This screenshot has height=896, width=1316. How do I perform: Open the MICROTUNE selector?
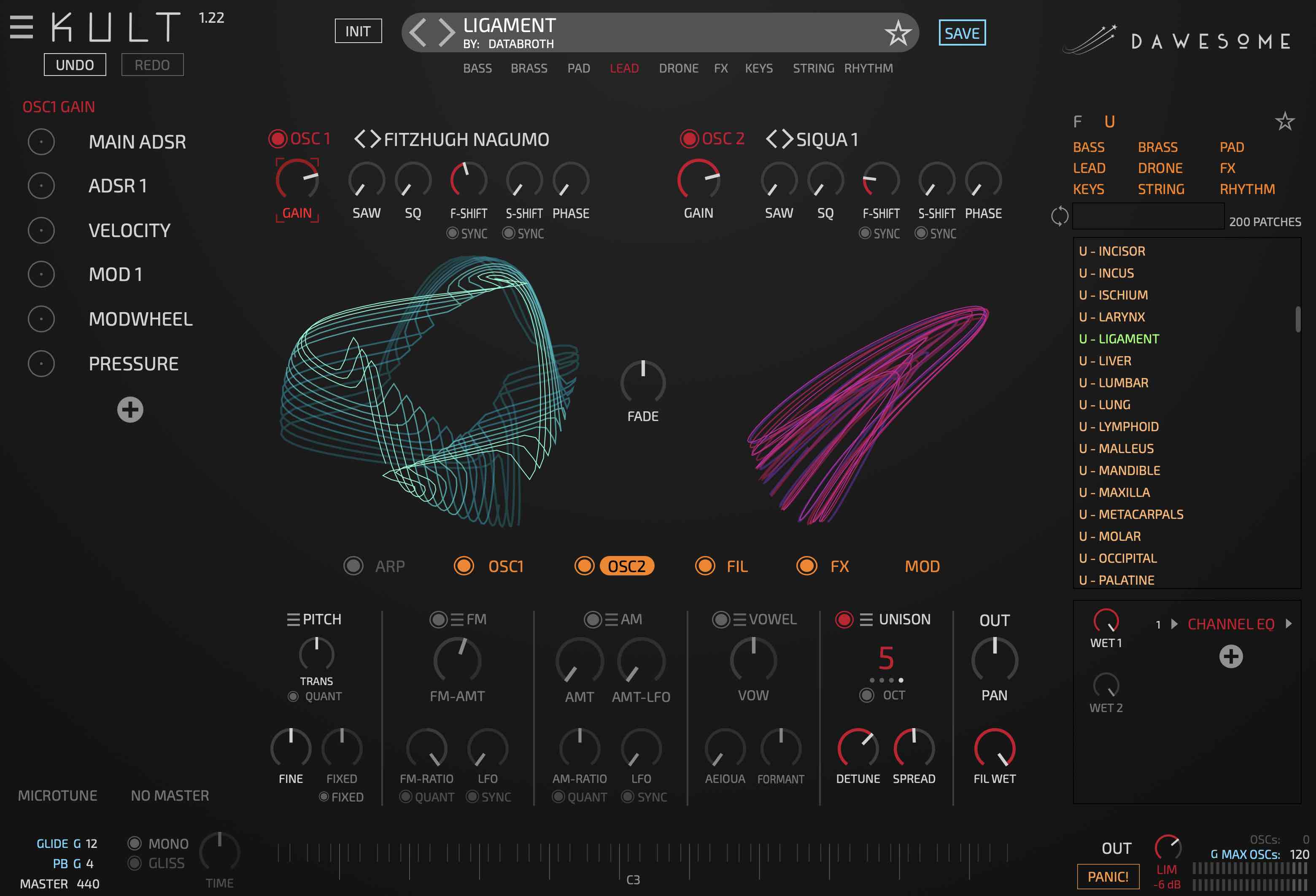click(x=58, y=796)
